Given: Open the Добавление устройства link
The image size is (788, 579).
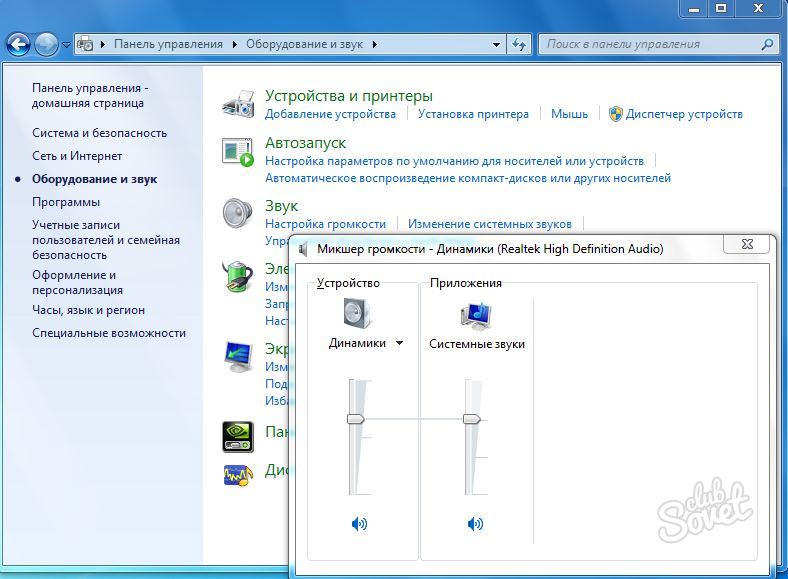Looking at the screenshot, I should tap(330, 114).
